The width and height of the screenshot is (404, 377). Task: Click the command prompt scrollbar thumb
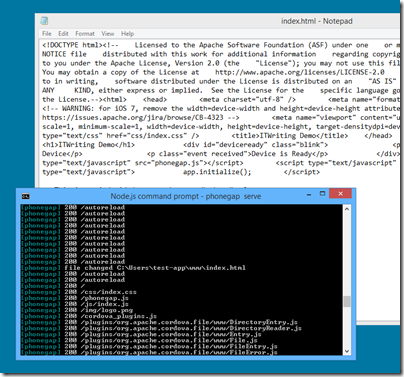[x=347, y=301]
